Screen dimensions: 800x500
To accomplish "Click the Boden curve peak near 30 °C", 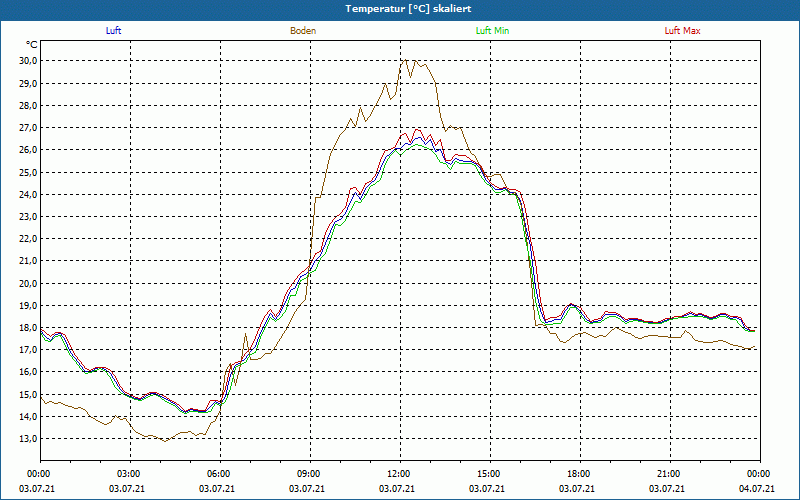I will [x=406, y=60].
